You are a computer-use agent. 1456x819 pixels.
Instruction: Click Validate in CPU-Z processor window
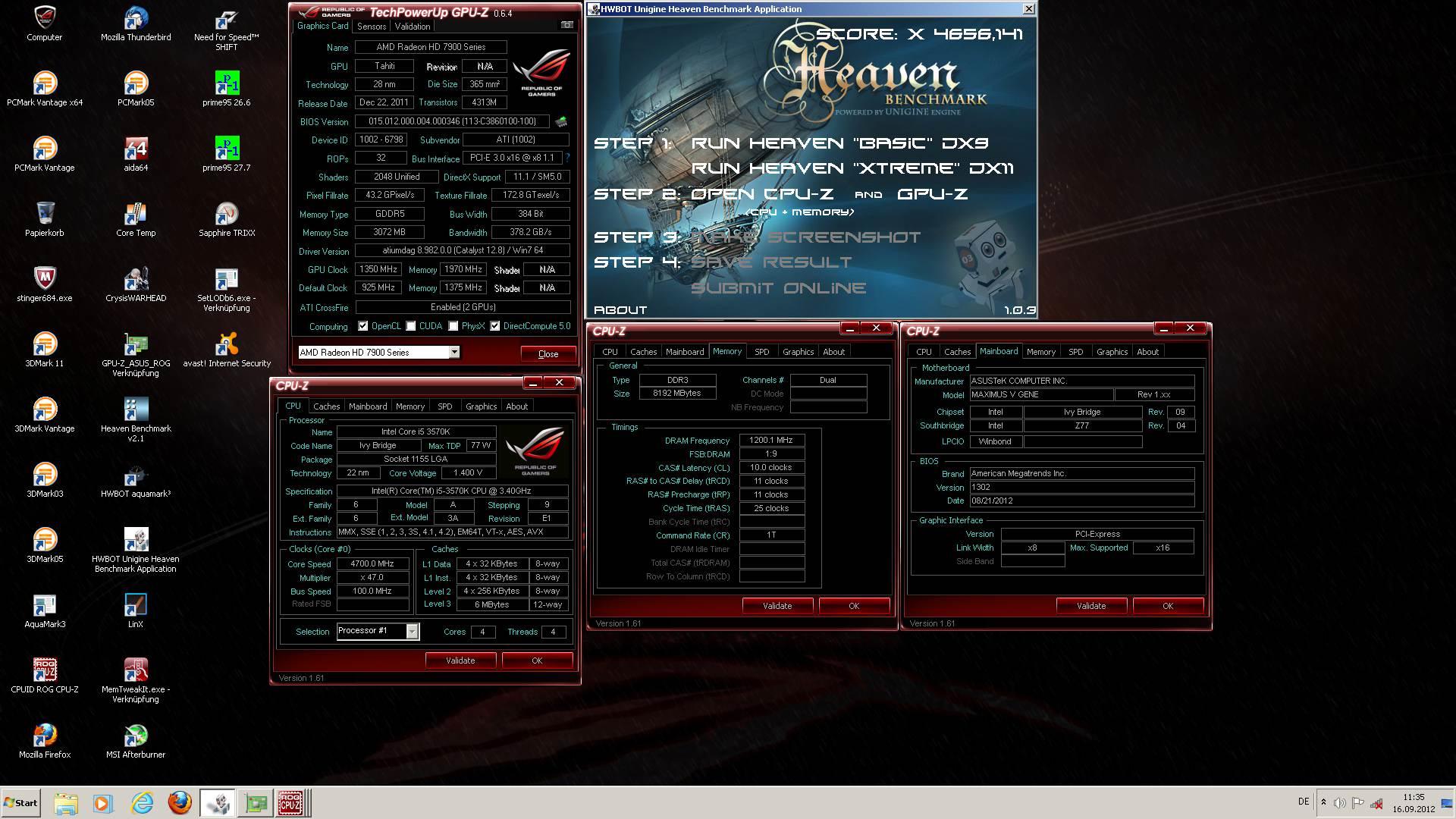(460, 661)
